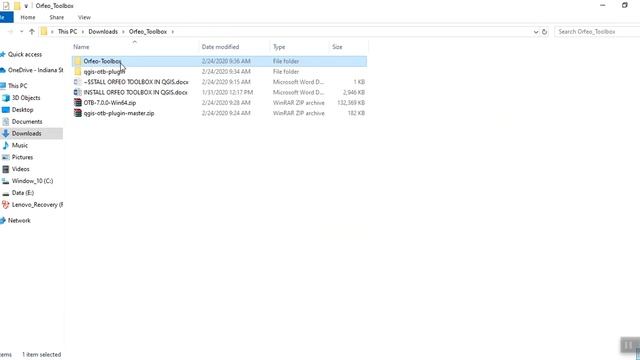Open Pictures in the navigation pane
The image size is (640, 360).
point(22,157)
